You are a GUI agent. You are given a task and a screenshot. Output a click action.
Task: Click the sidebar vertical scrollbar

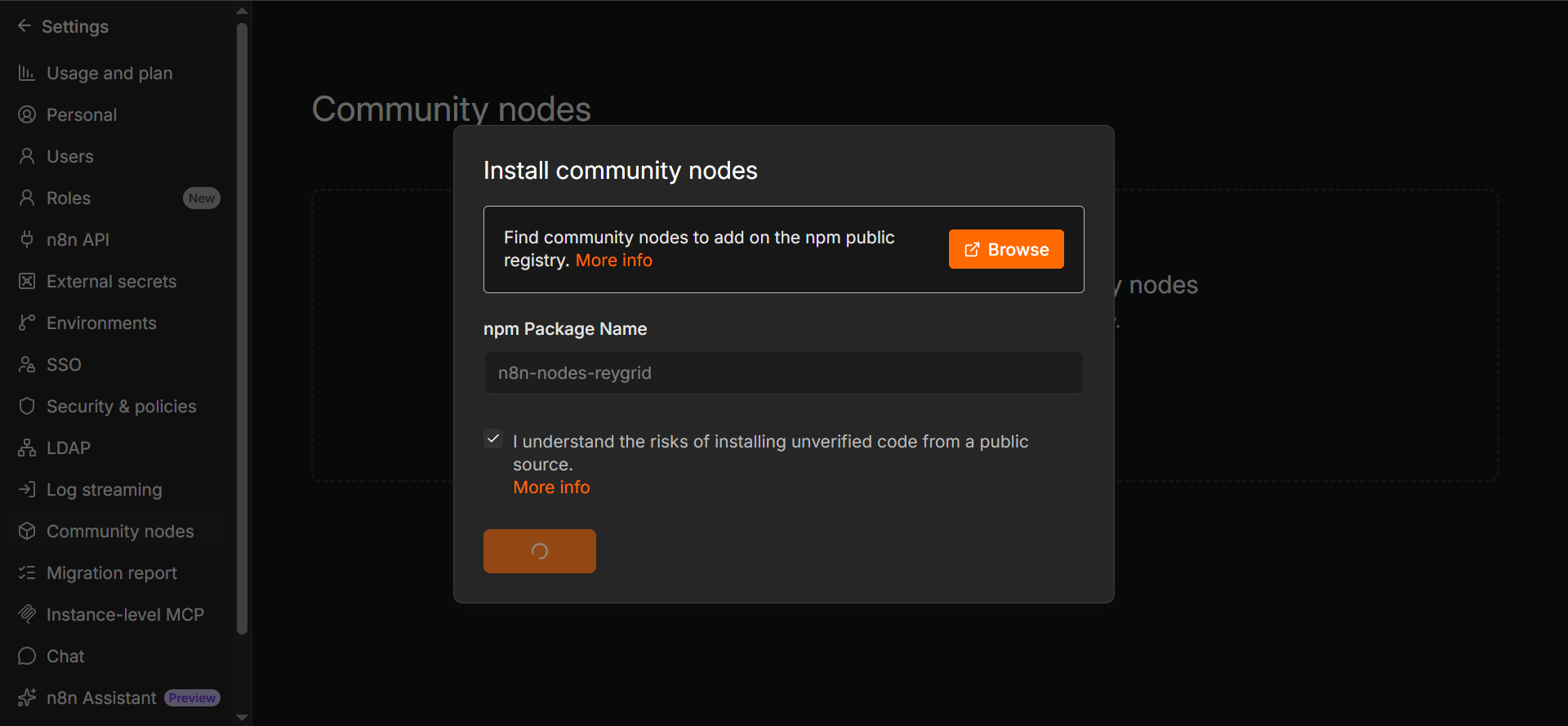242,328
